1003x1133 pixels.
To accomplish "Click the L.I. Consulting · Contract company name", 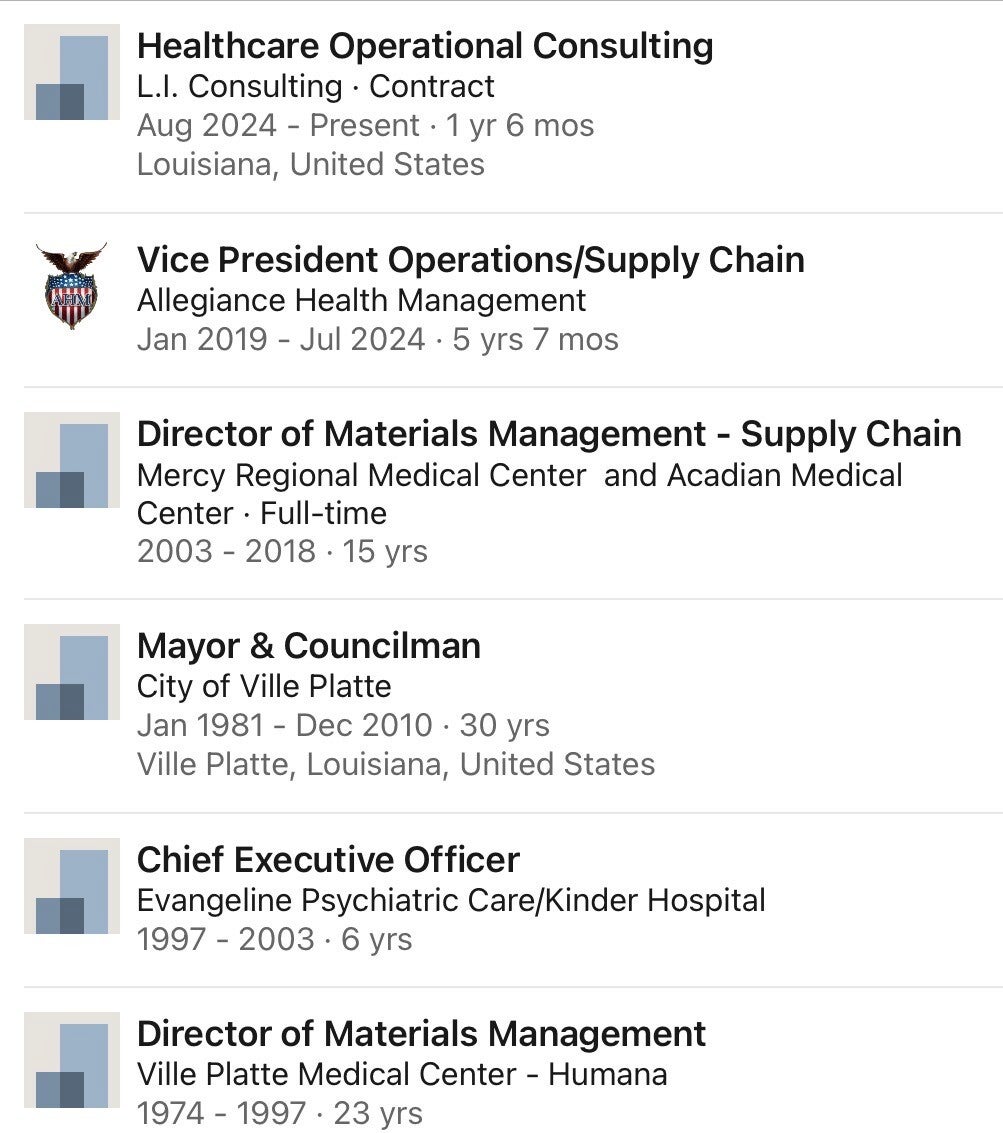I will click(x=315, y=87).
